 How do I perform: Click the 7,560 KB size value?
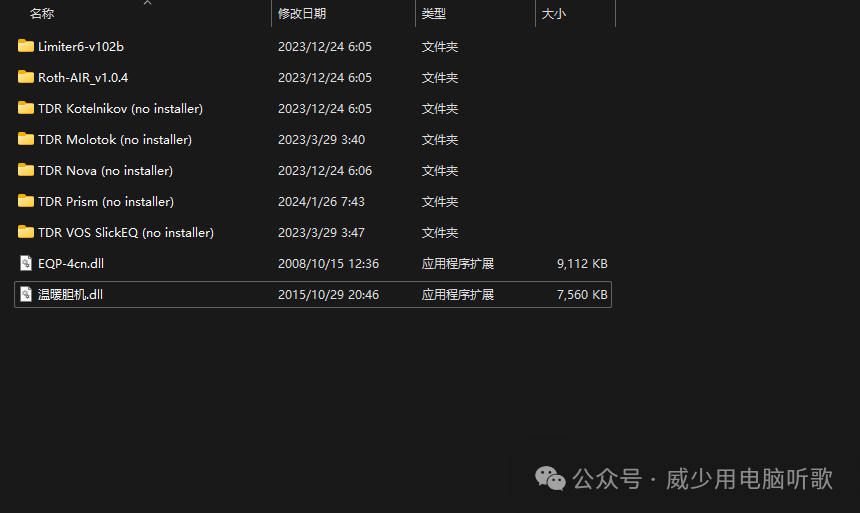click(582, 295)
